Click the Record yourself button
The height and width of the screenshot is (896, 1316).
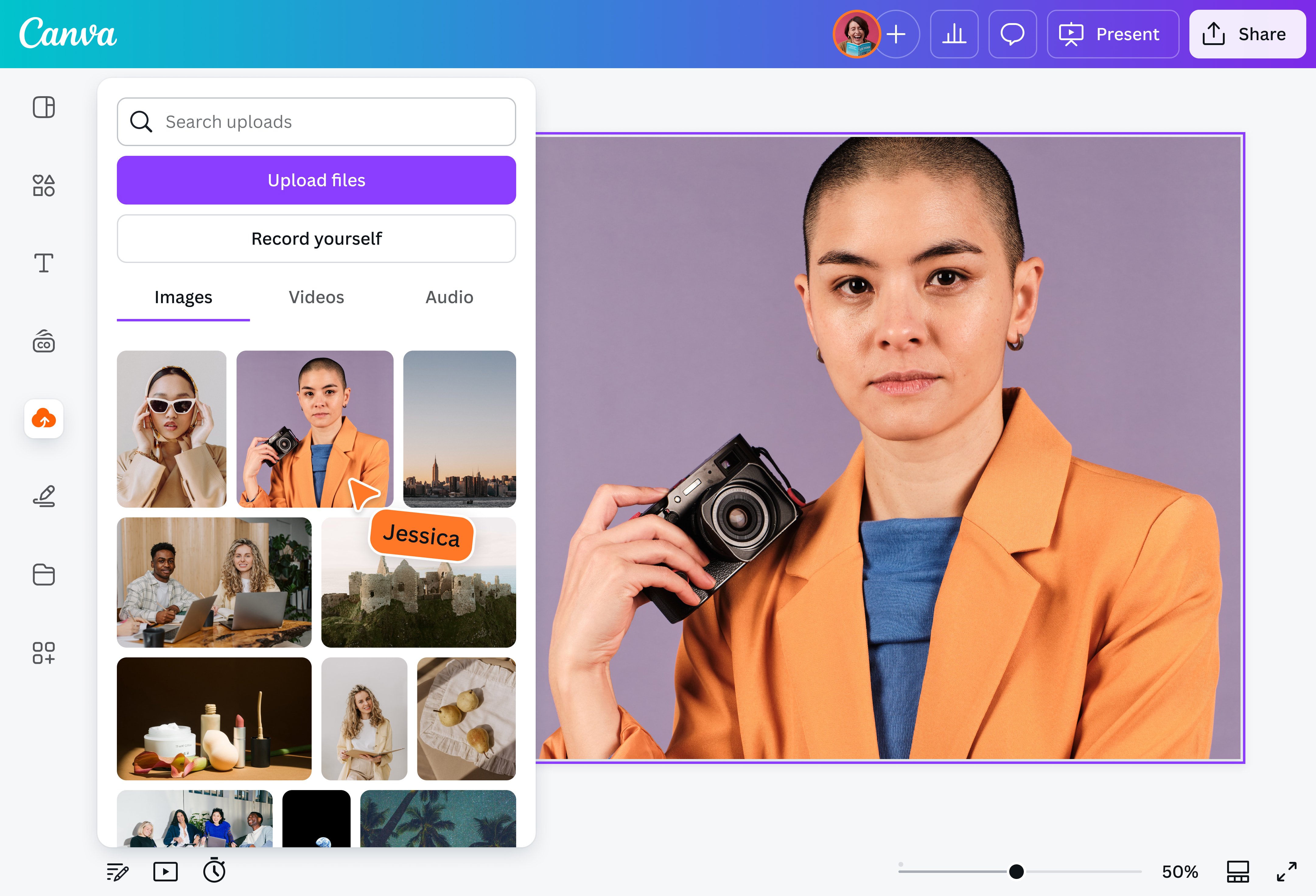coord(316,238)
